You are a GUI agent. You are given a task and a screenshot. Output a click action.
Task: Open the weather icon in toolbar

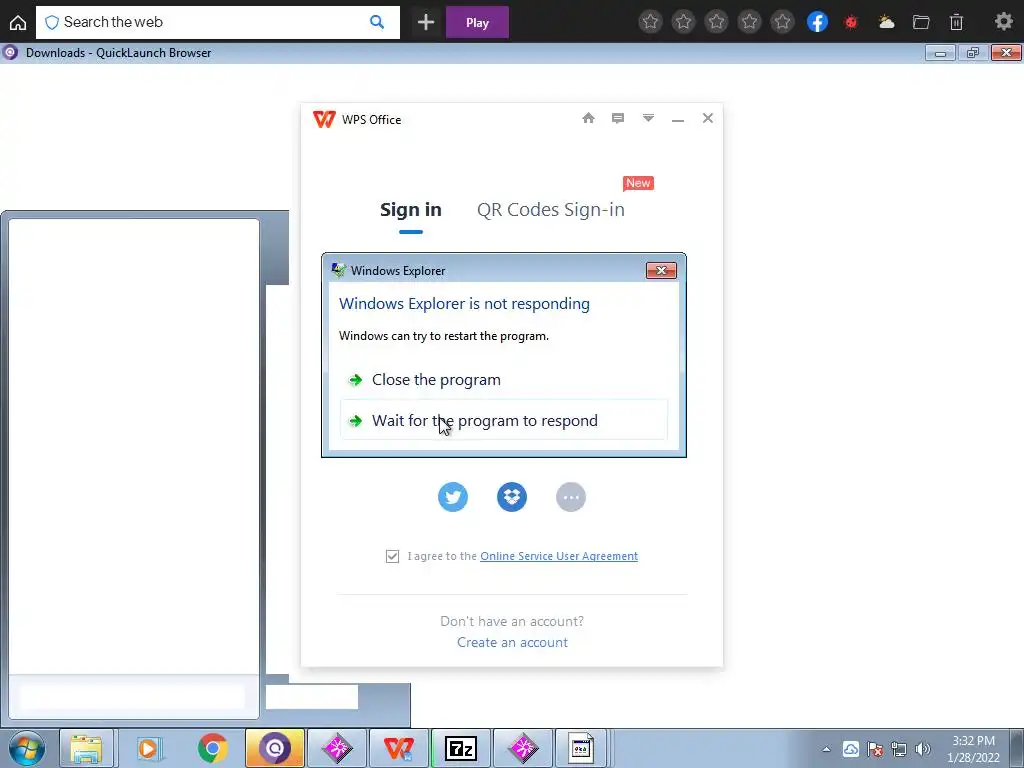(886, 22)
